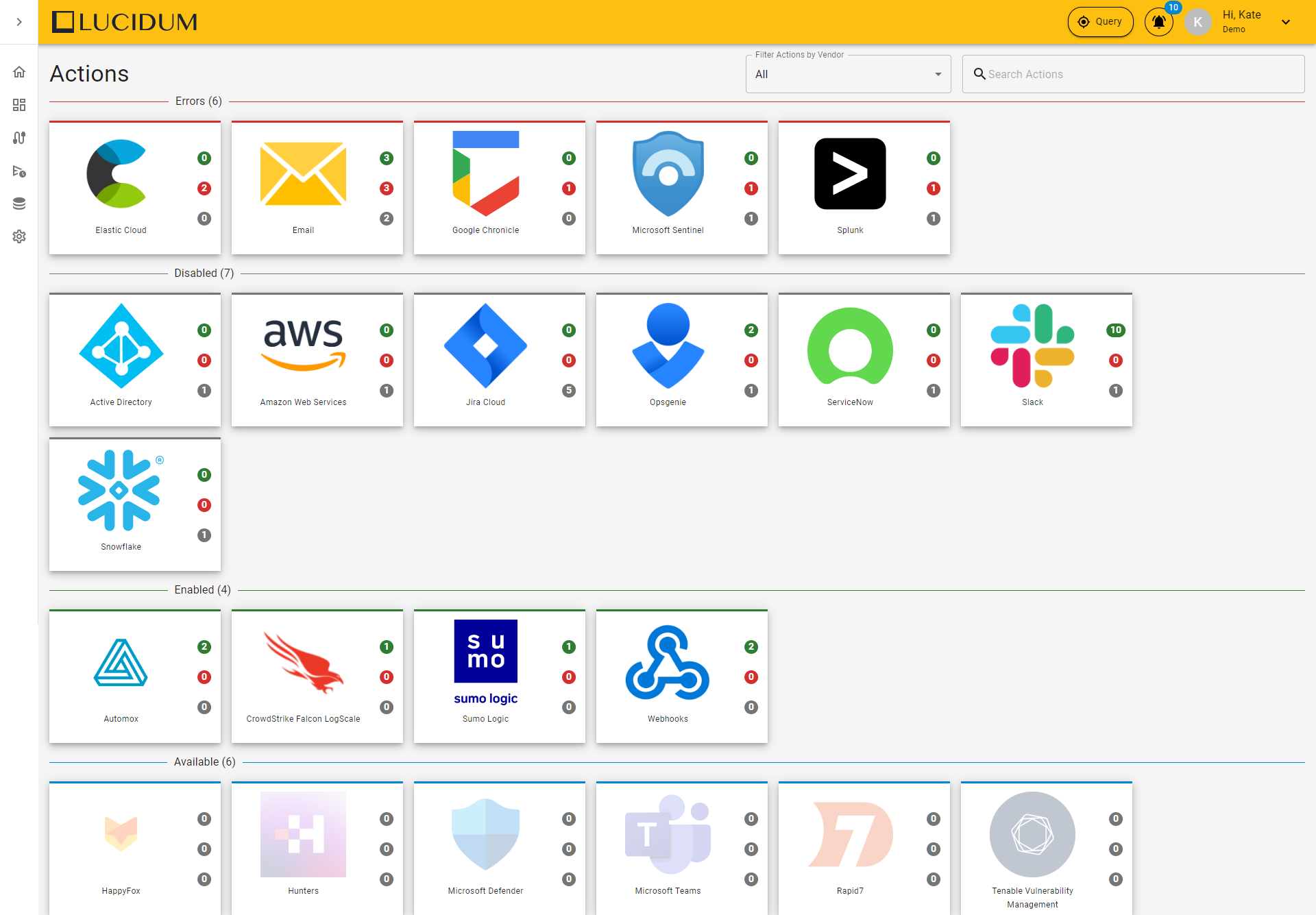Screen dimensions: 1316x915
Task: Click the K user avatar
Action: coord(1197,22)
